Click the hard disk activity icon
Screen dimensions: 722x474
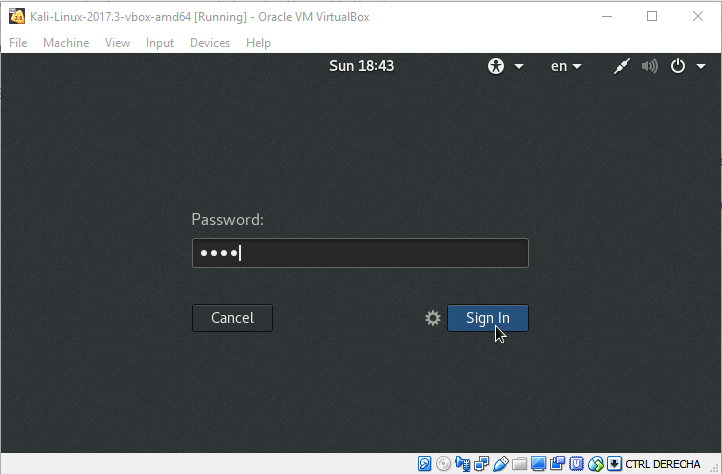[425, 464]
